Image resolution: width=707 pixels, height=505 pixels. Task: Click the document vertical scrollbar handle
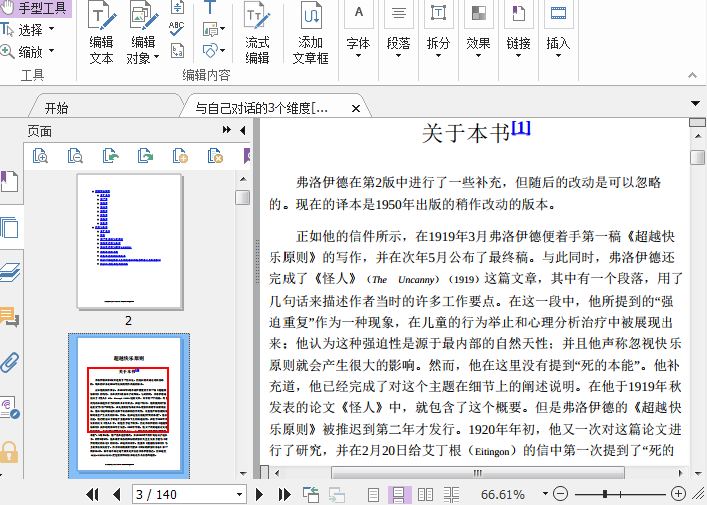pos(697,157)
